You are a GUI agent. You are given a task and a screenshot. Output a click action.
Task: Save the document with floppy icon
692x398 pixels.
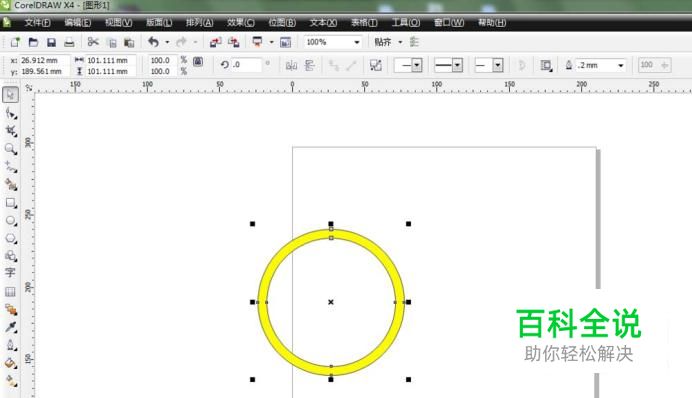point(51,42)
